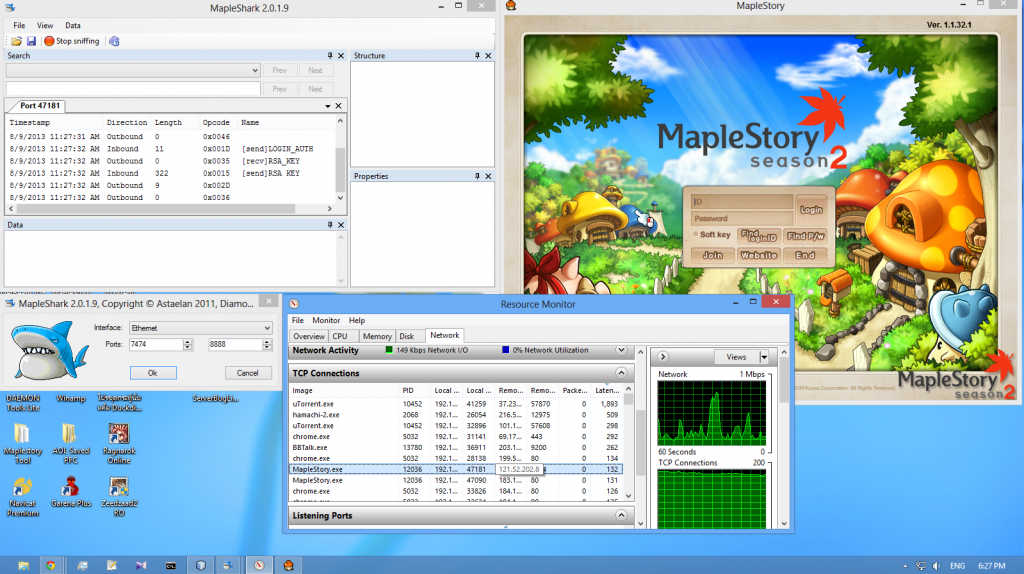Open the Data menu in MapleShark

tap(73, 25)
